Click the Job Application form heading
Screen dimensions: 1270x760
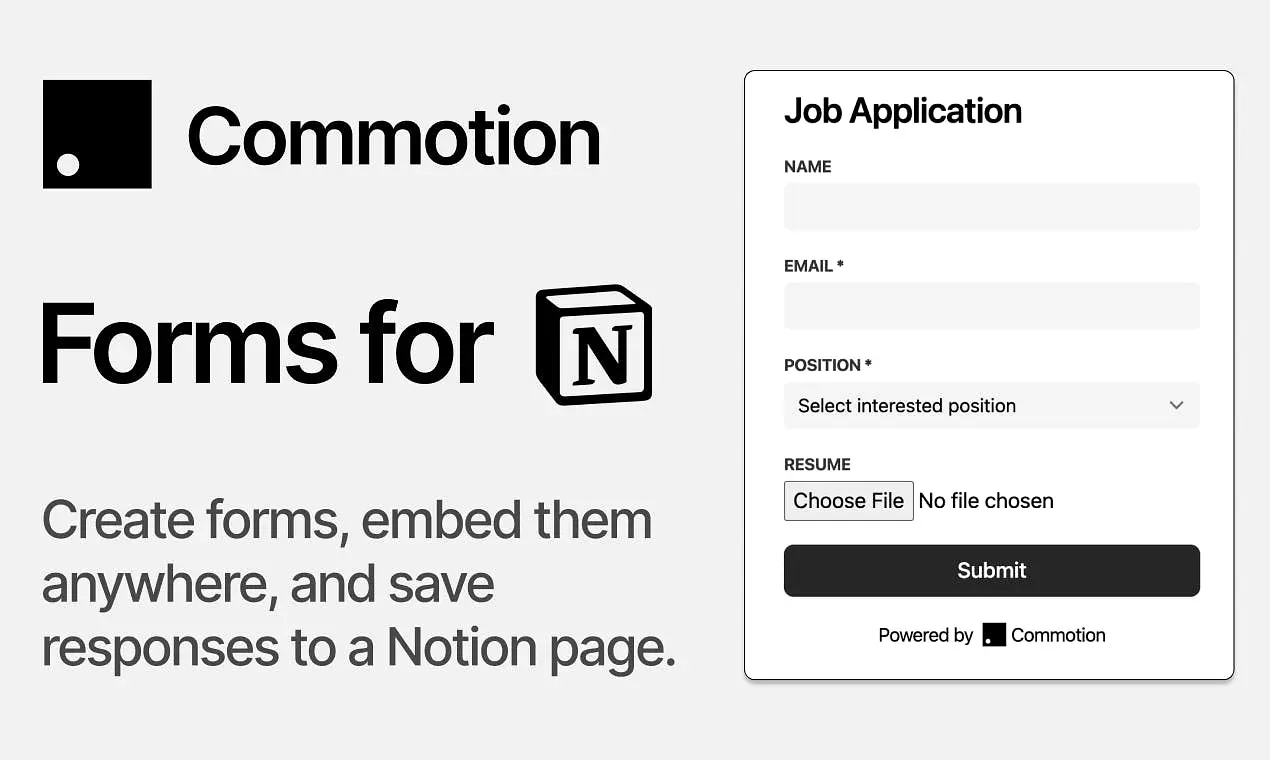coord(903,111)
